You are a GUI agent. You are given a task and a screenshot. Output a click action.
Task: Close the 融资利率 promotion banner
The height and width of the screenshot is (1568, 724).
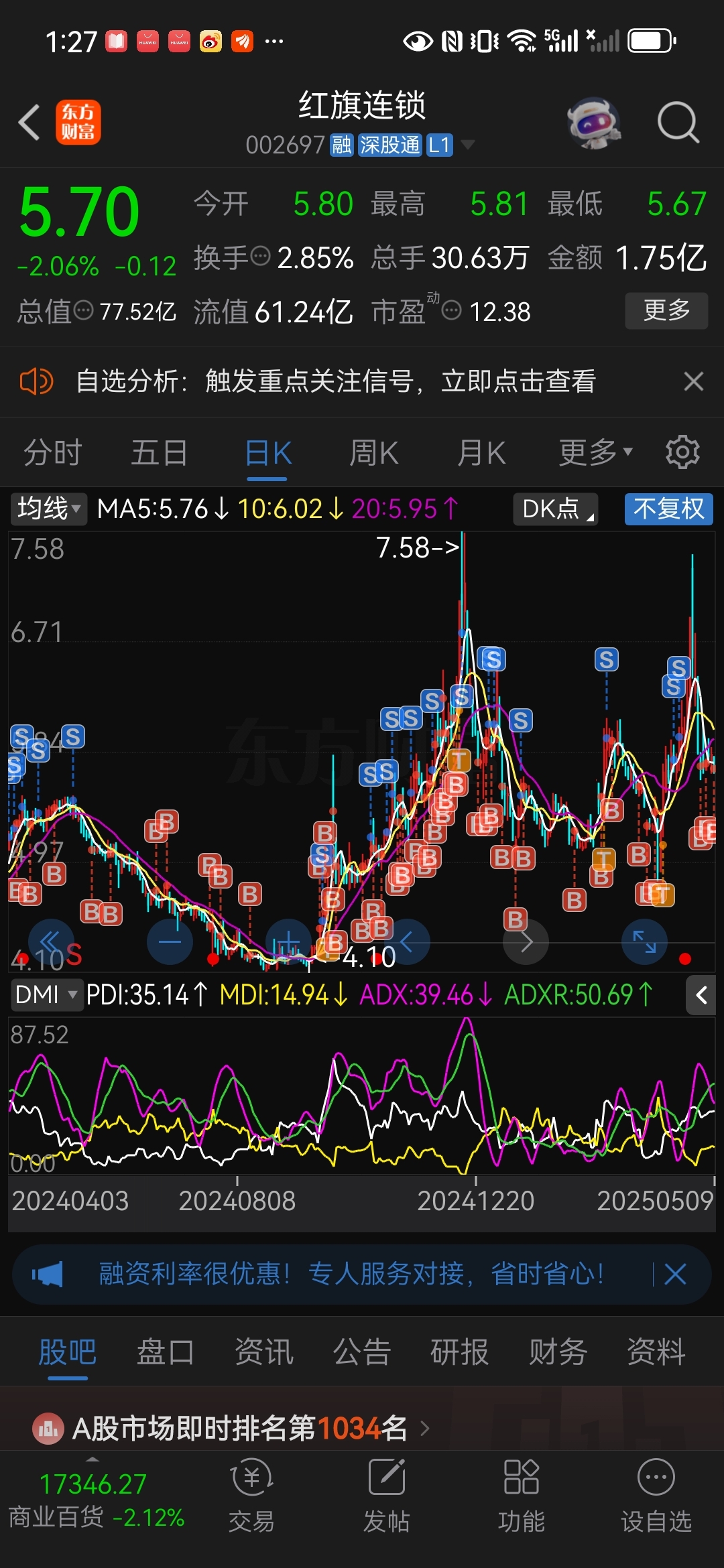tap(675, 1274)
